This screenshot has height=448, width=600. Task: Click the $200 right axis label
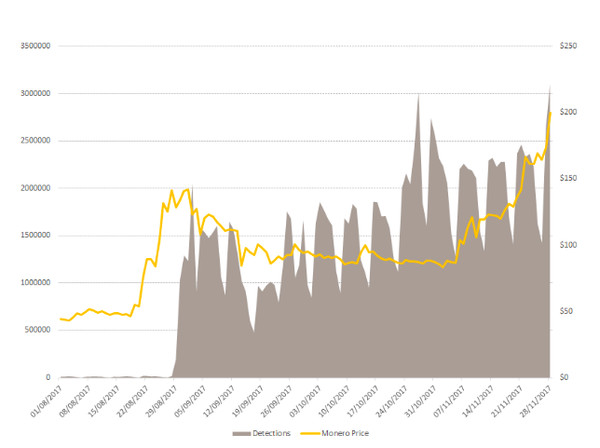click(568, 112)
